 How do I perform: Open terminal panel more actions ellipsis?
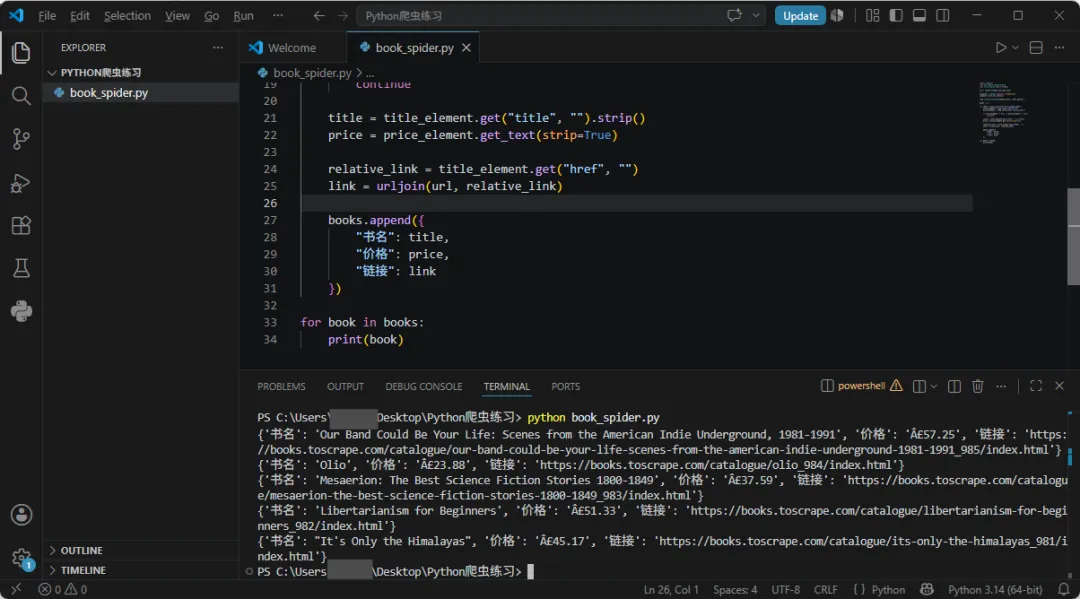click(x=1001, y=386)
